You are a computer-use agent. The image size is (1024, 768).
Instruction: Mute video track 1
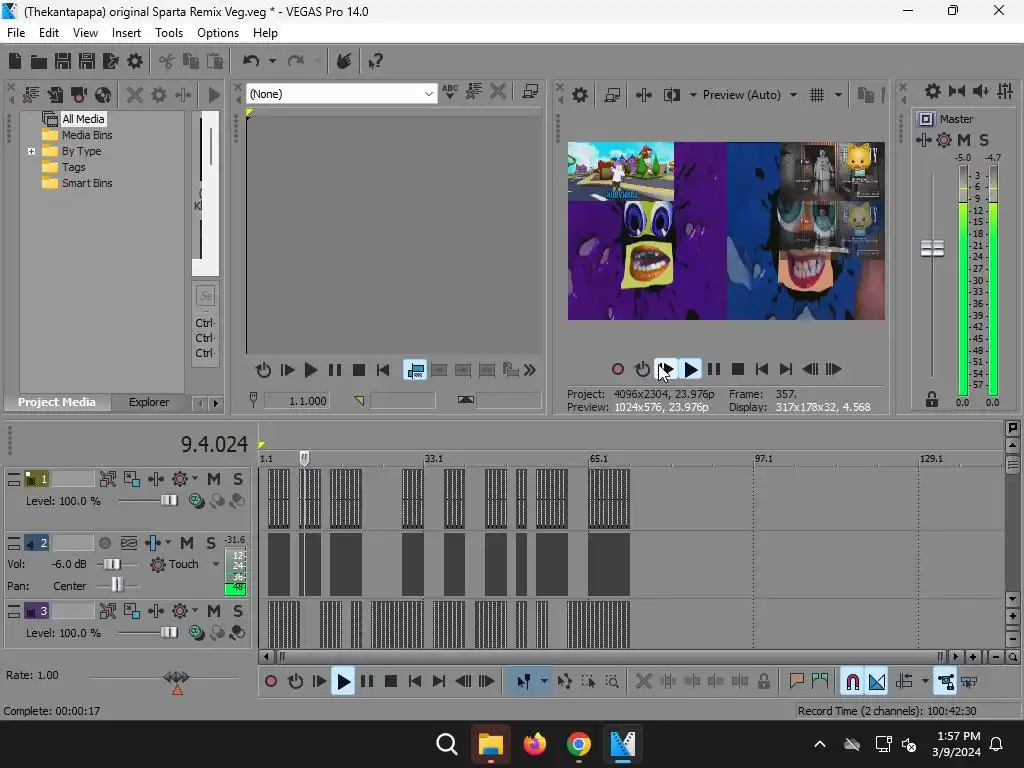[x=214, y=479]
